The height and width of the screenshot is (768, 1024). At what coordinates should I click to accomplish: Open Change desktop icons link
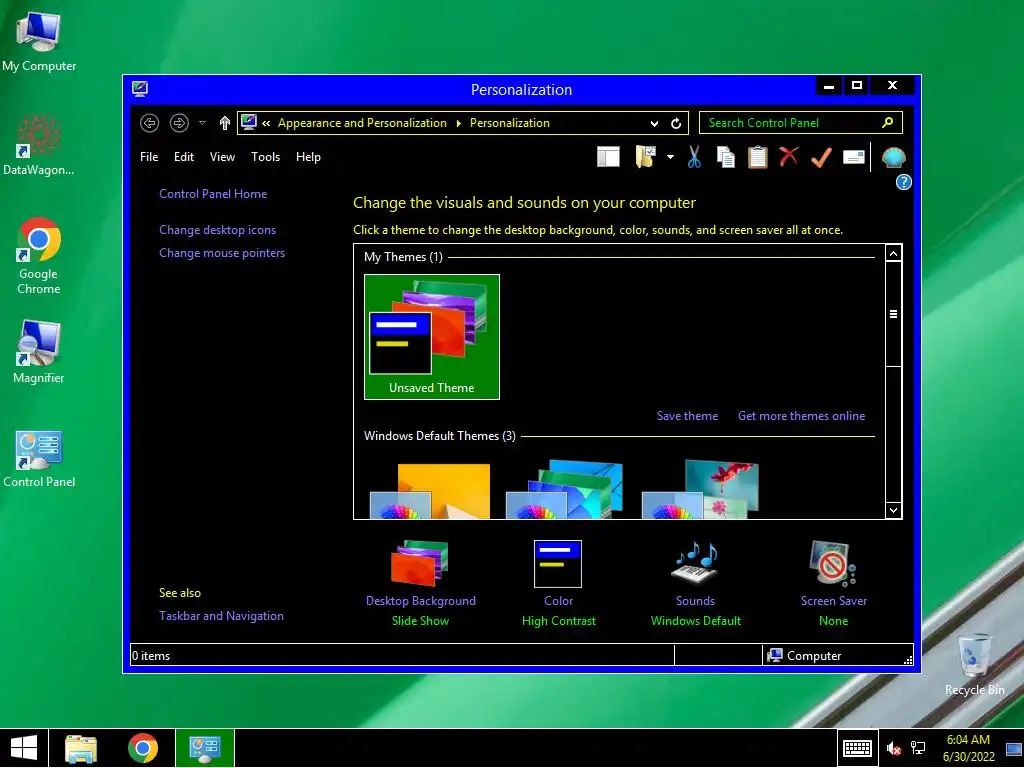pos(217,230)
